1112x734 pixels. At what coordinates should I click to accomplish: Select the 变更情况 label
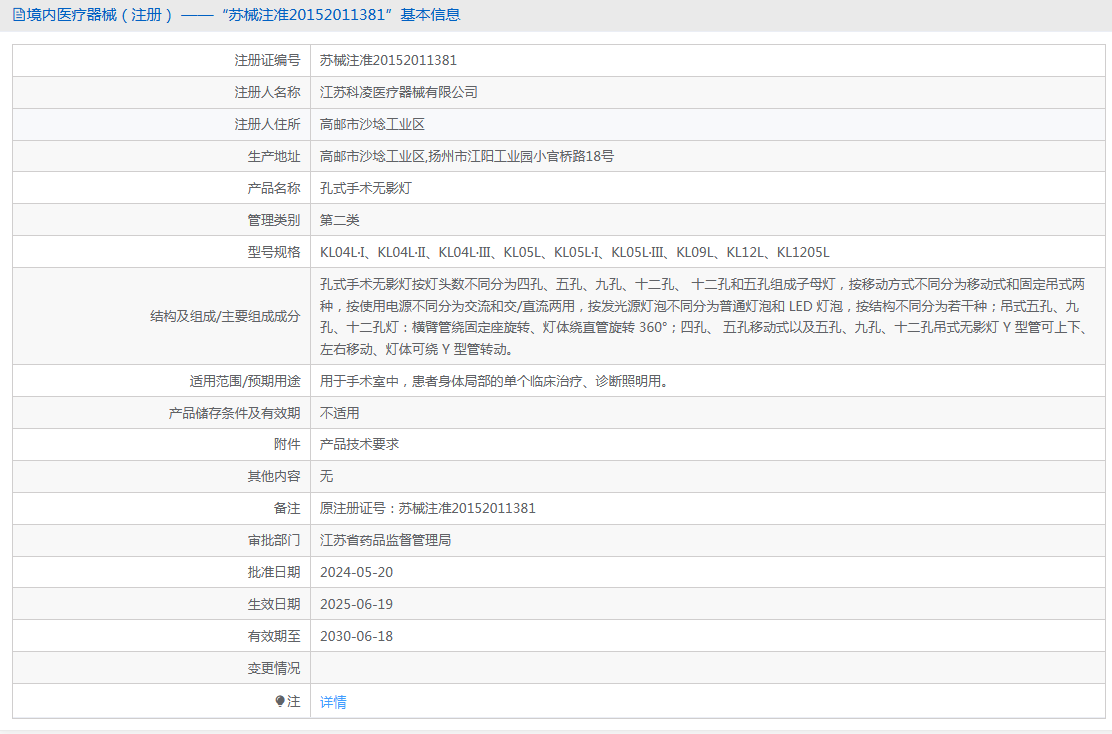coord(274,667)
